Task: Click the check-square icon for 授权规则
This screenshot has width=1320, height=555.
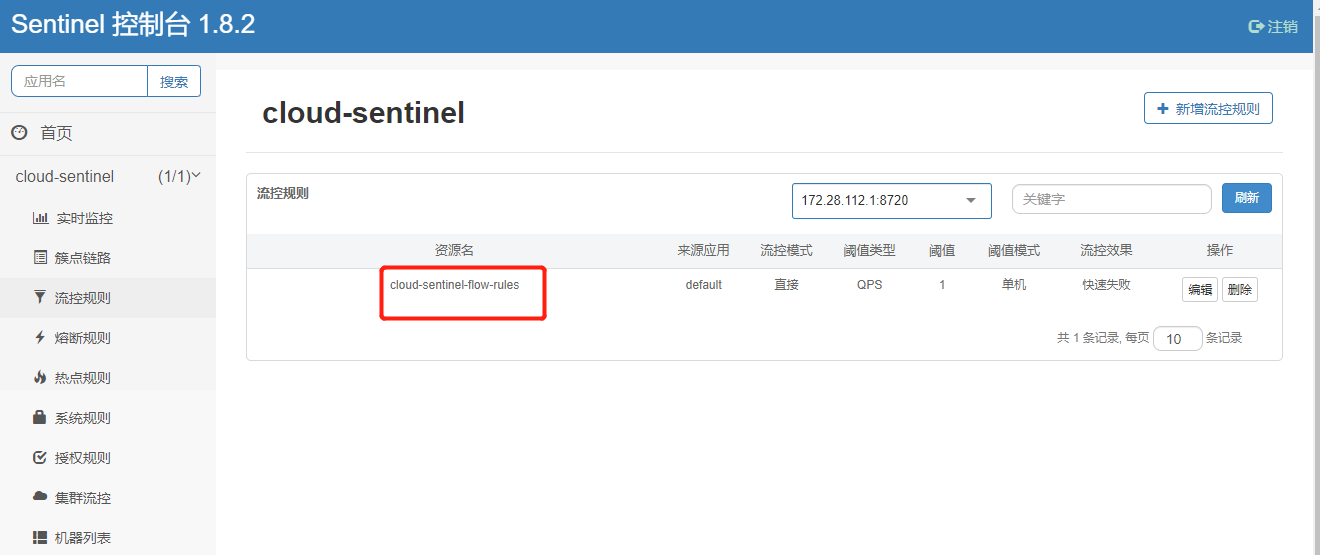Action: (x=40, y=458)
